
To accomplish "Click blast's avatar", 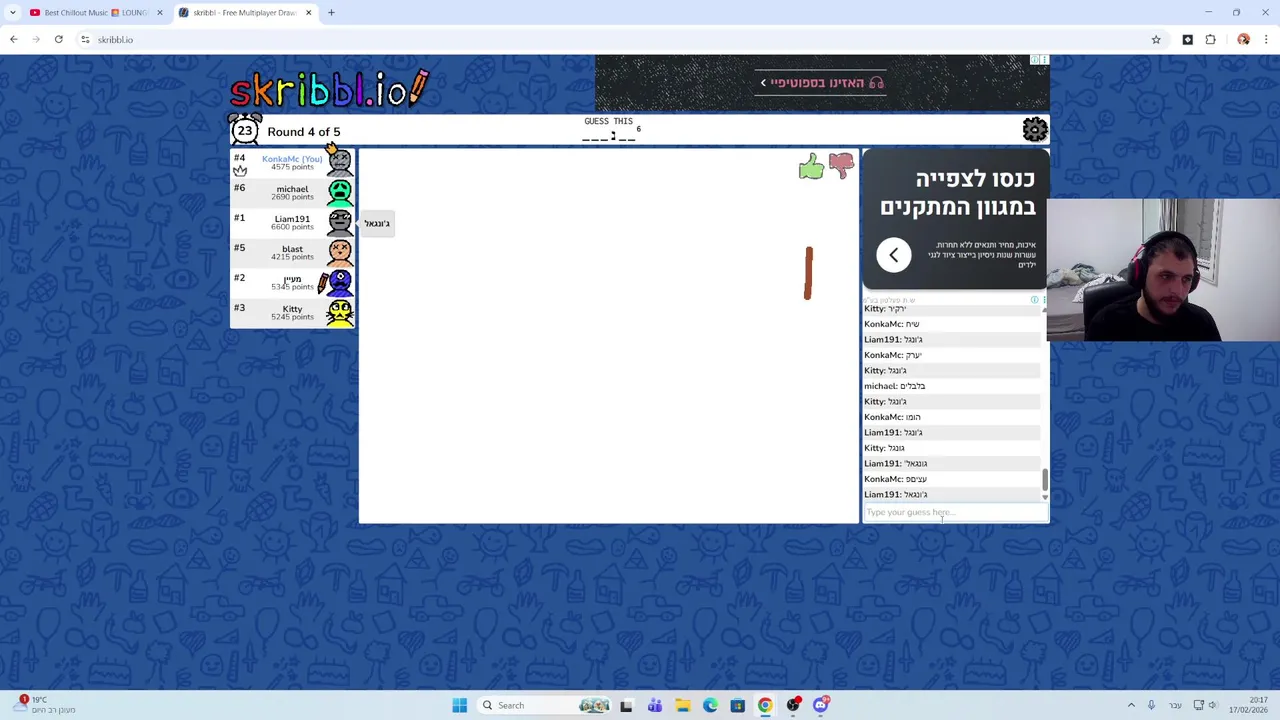I will pyautogui.click(x=340, y=252).
